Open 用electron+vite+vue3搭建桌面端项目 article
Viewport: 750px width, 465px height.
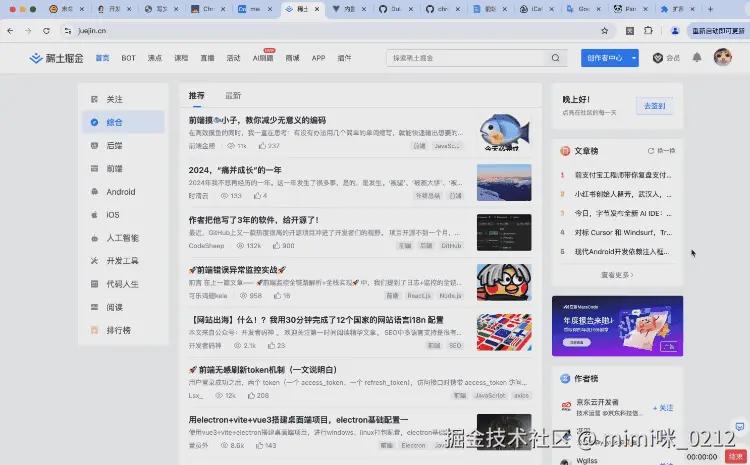click(298, 420)
